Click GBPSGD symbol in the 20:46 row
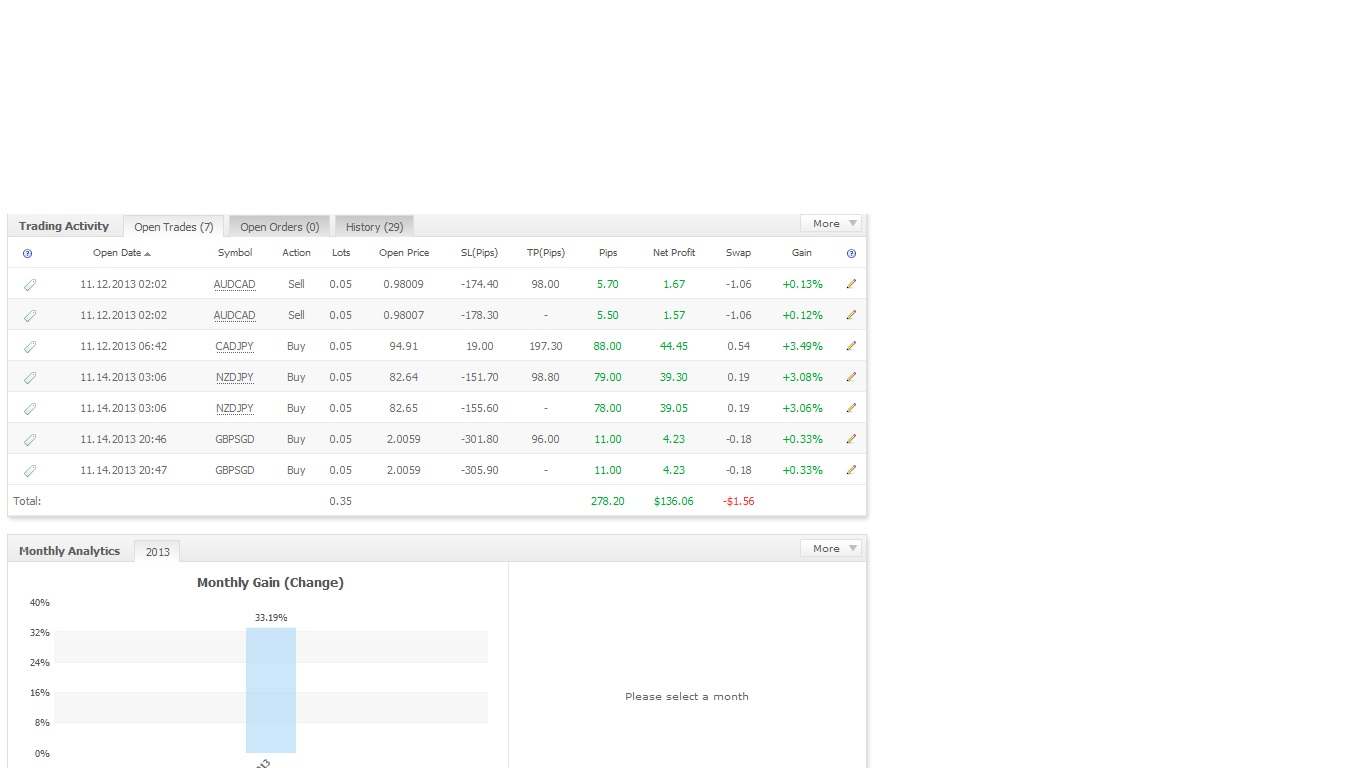The image size is (1366, 768). point(235,439)
